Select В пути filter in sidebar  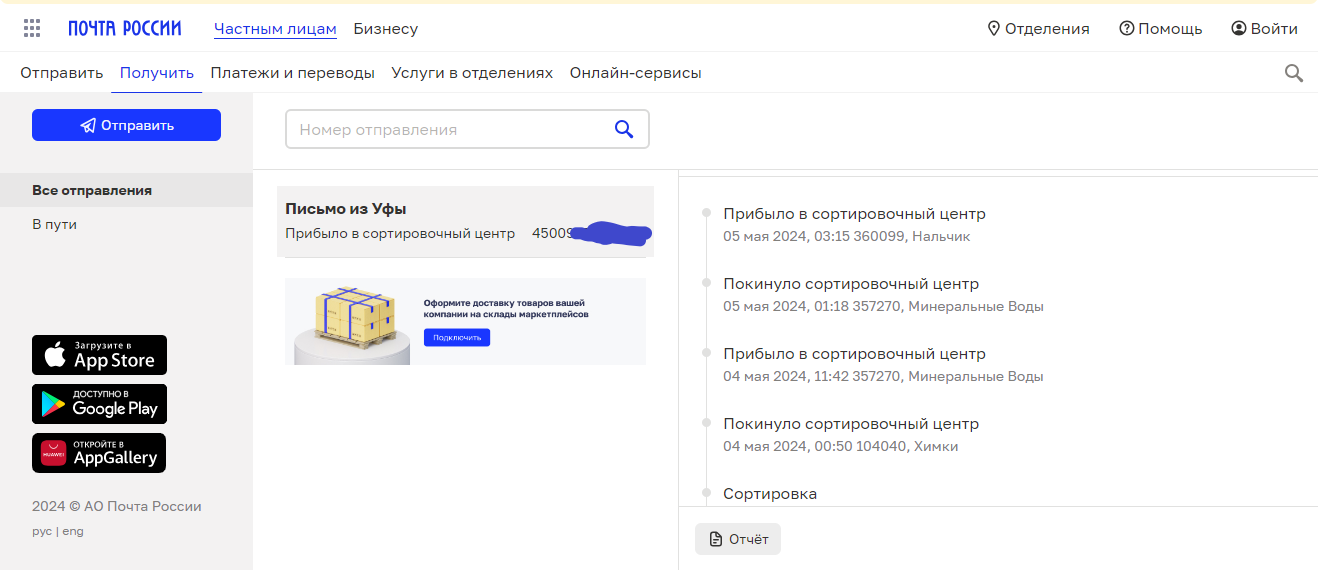126,224
